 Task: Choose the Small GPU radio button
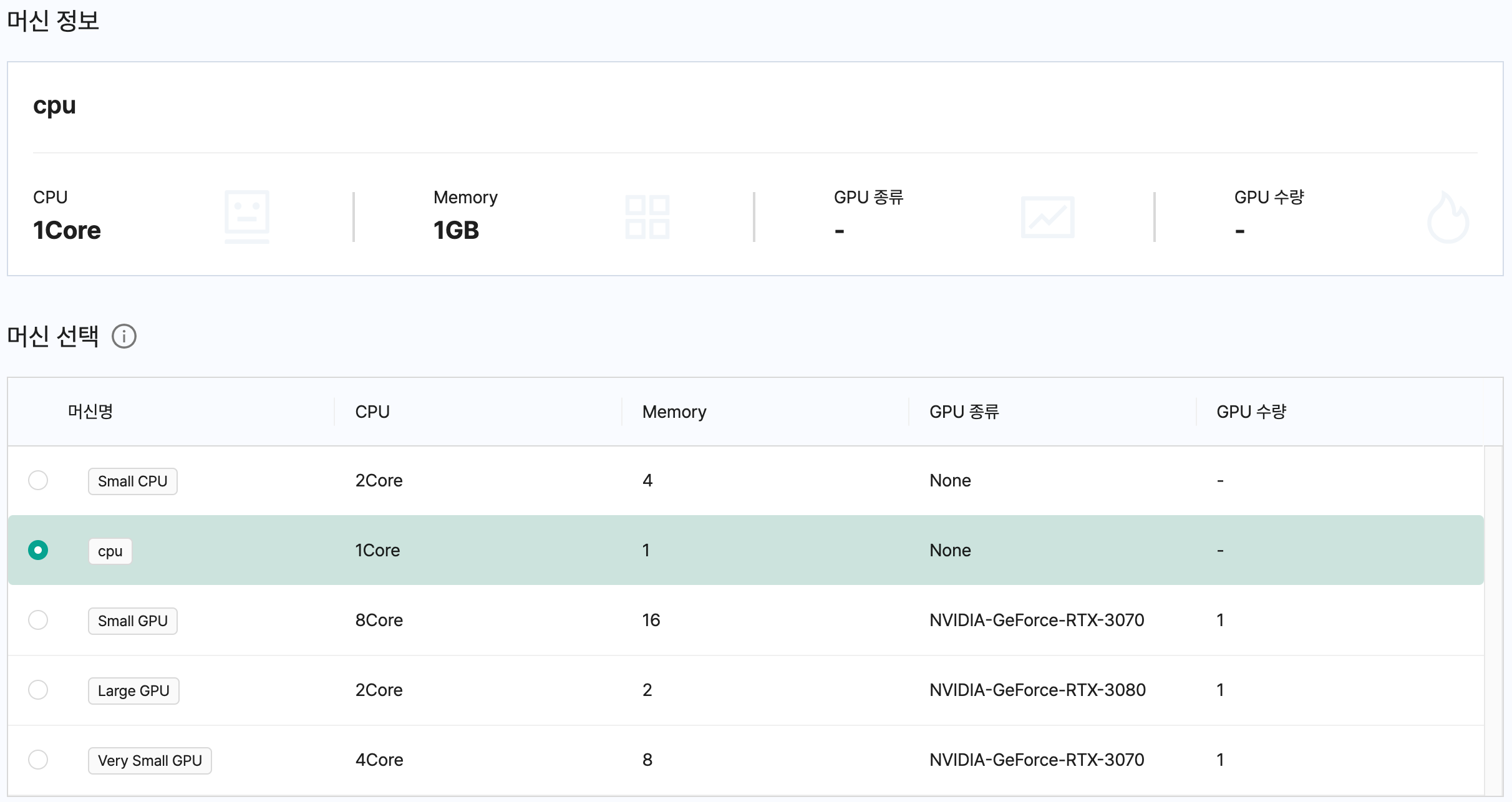click(38, 620)
